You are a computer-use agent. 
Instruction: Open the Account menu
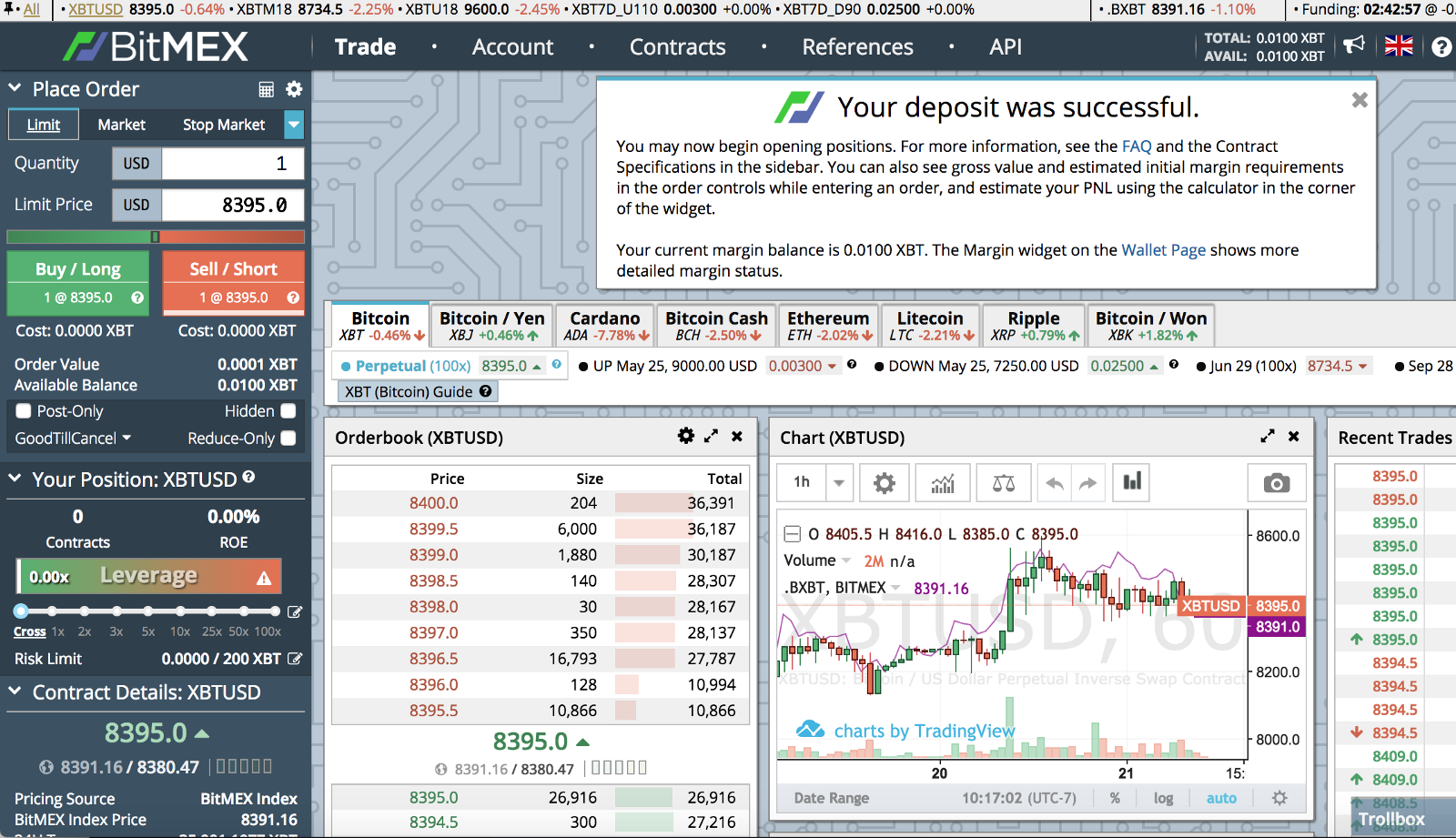512,47
